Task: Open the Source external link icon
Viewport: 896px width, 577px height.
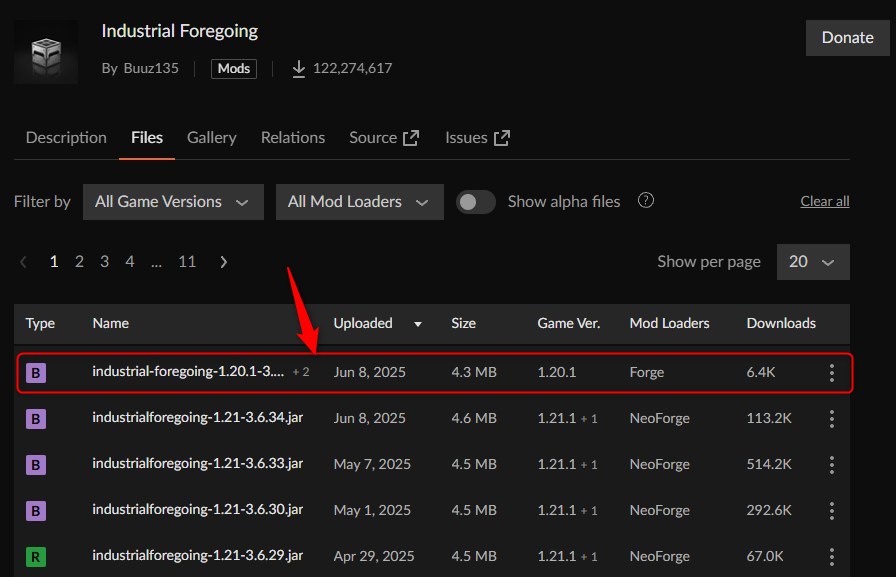Action: [411, 138]
